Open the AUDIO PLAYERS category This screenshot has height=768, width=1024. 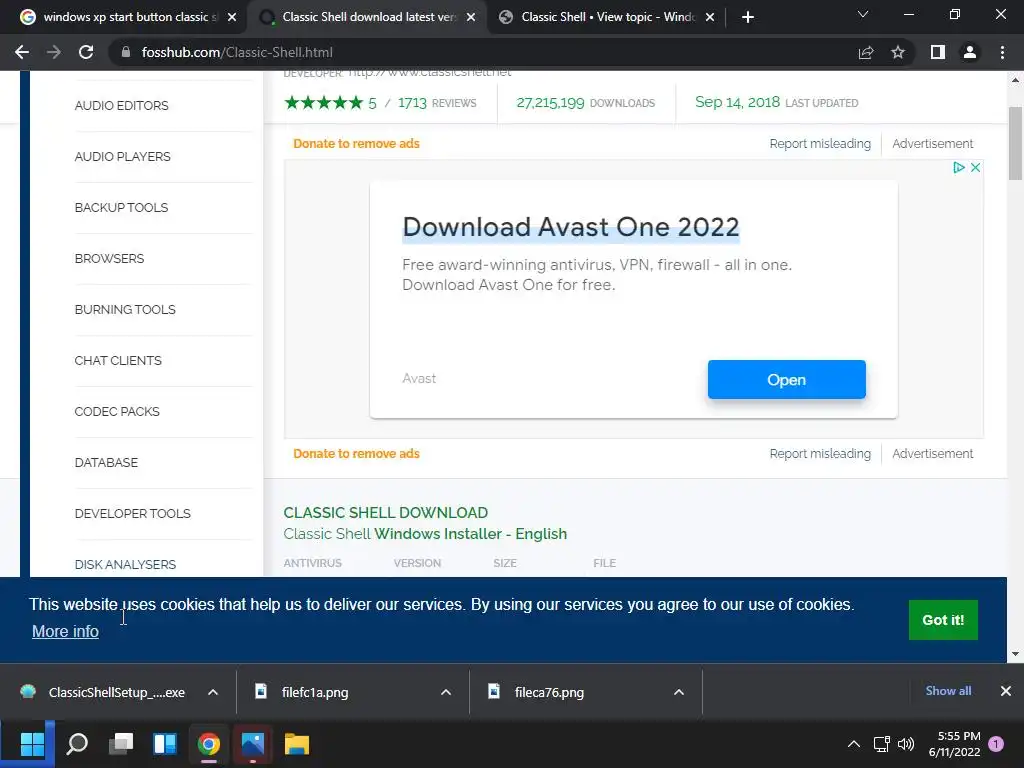coord(122,156)
